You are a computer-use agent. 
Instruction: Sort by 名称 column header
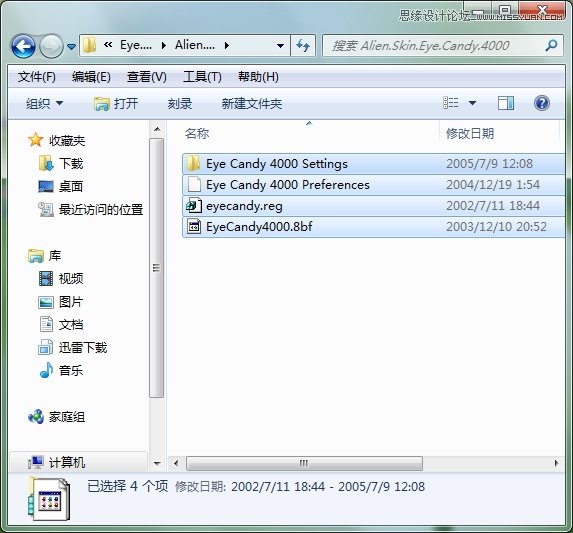[x=197, y=134]
